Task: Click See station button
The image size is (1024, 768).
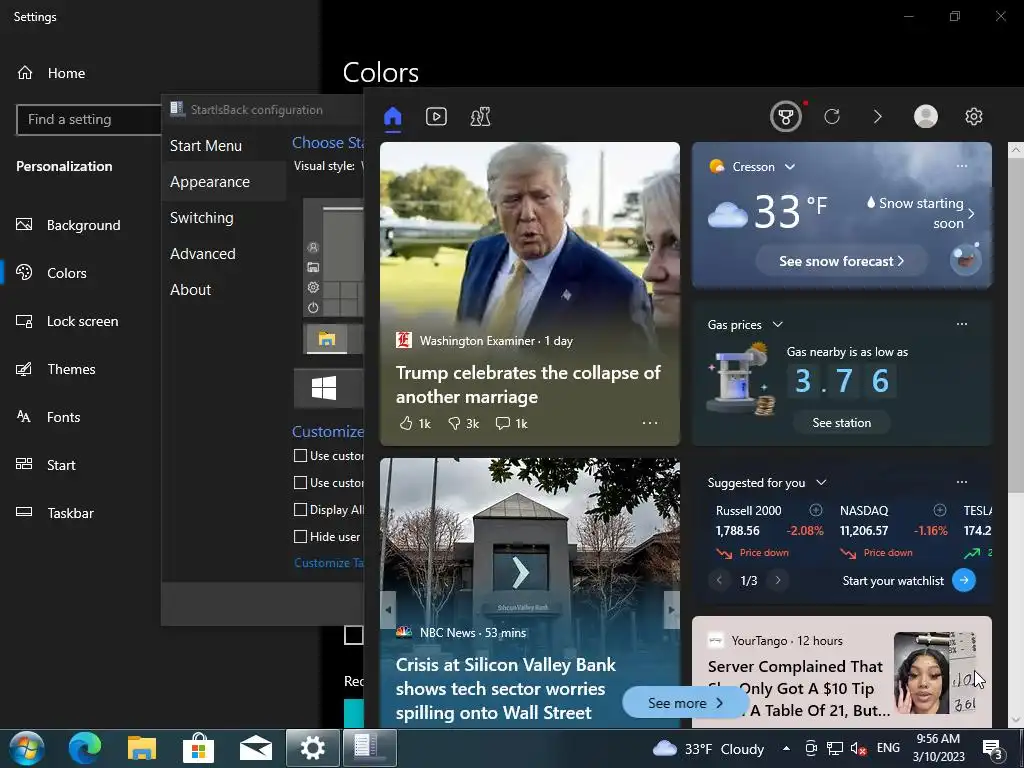Action: click(841, 423)
